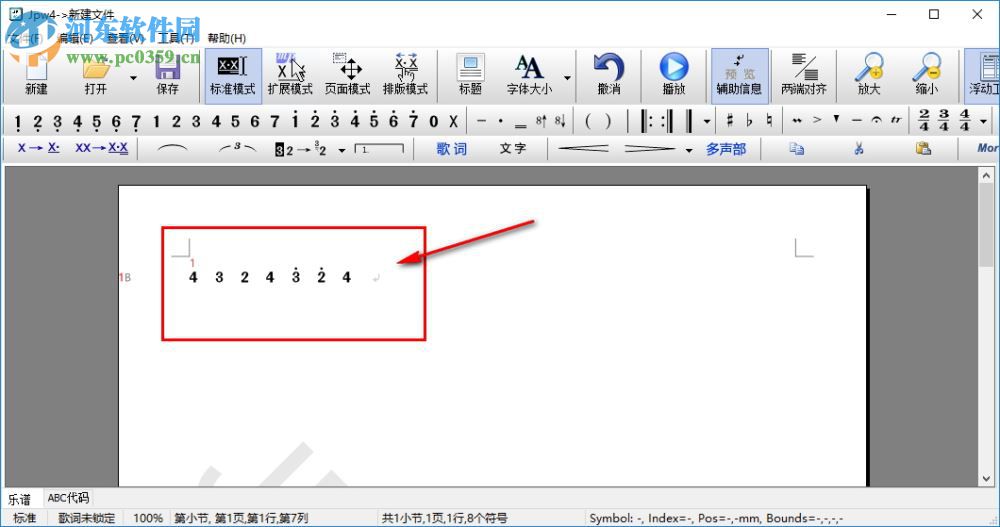This screenshot has height=527, width=1000.
Task: Copy with the copy icon
Action: pos(796,149)
